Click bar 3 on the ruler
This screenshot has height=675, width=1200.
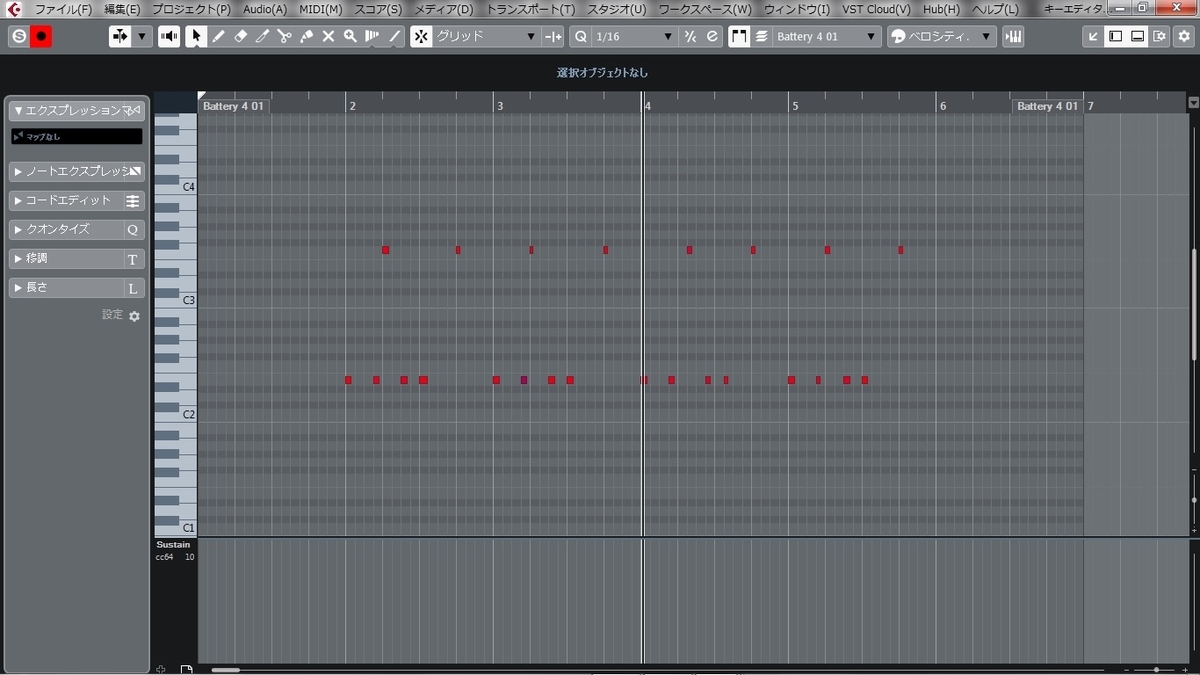coord(499,105)
